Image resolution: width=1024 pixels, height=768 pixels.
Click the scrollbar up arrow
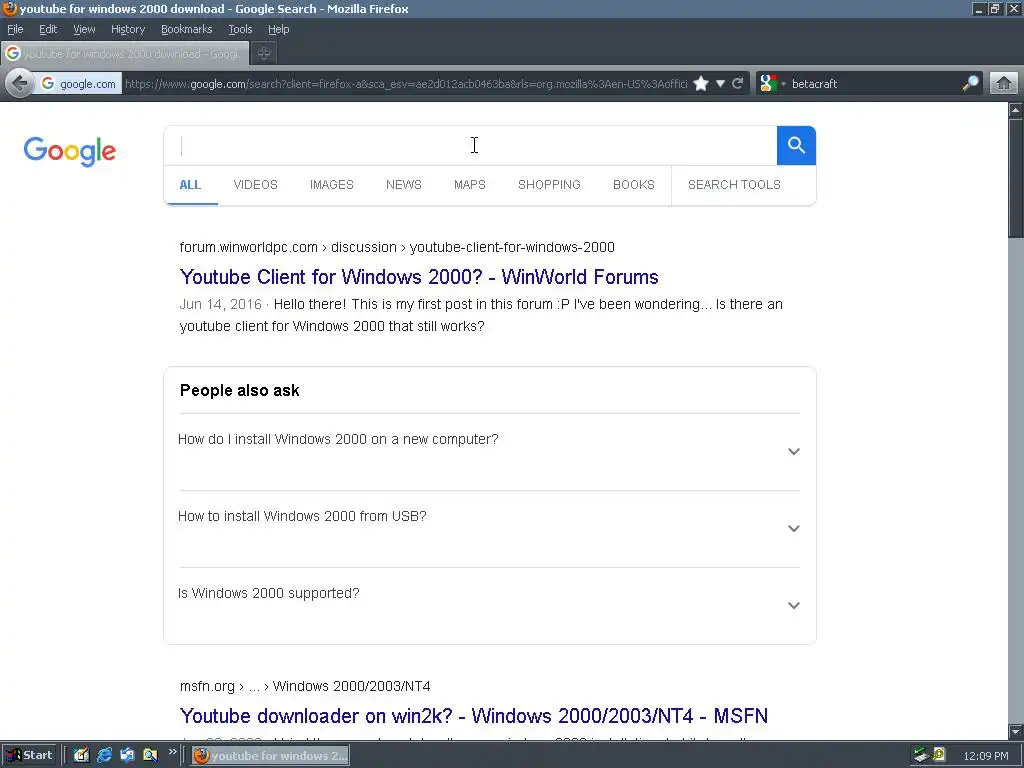[1016, 110]
